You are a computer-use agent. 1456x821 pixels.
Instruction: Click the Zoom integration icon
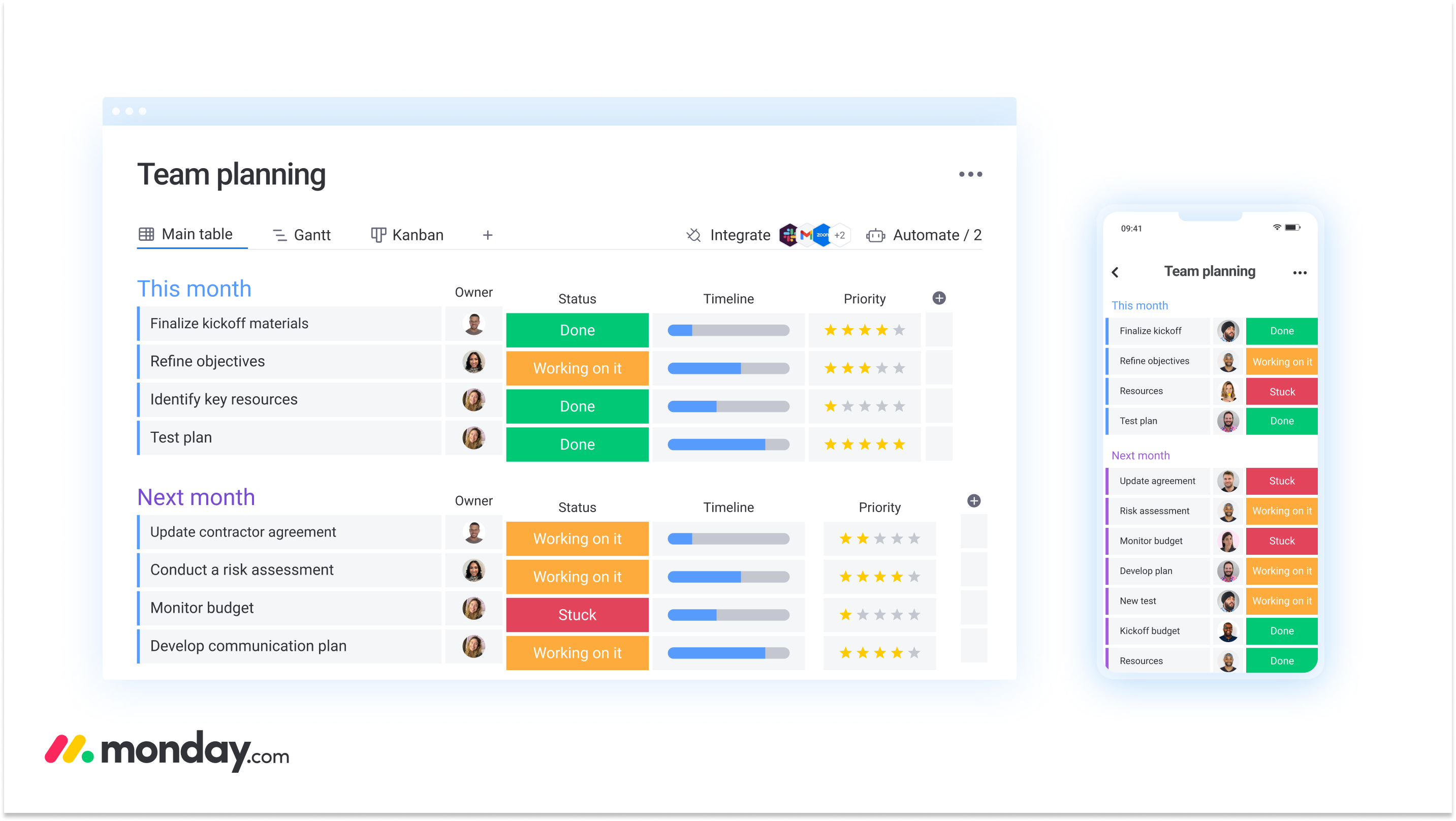click(x=823, y=234)
